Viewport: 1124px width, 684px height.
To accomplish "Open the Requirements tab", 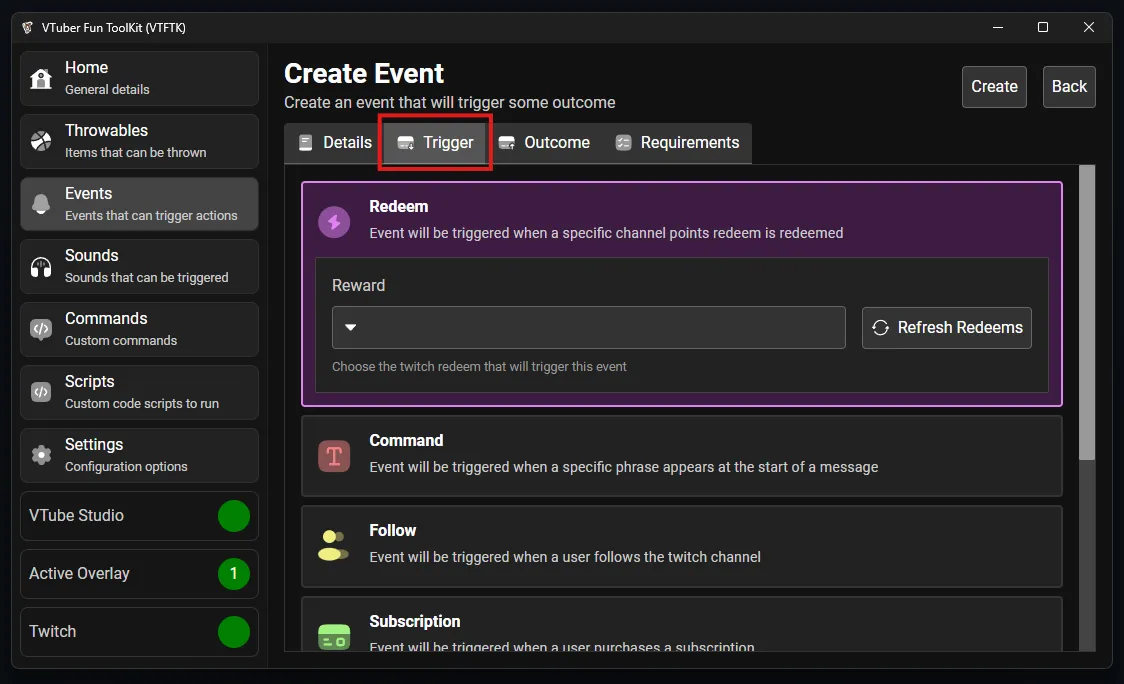I will (678, 143).
